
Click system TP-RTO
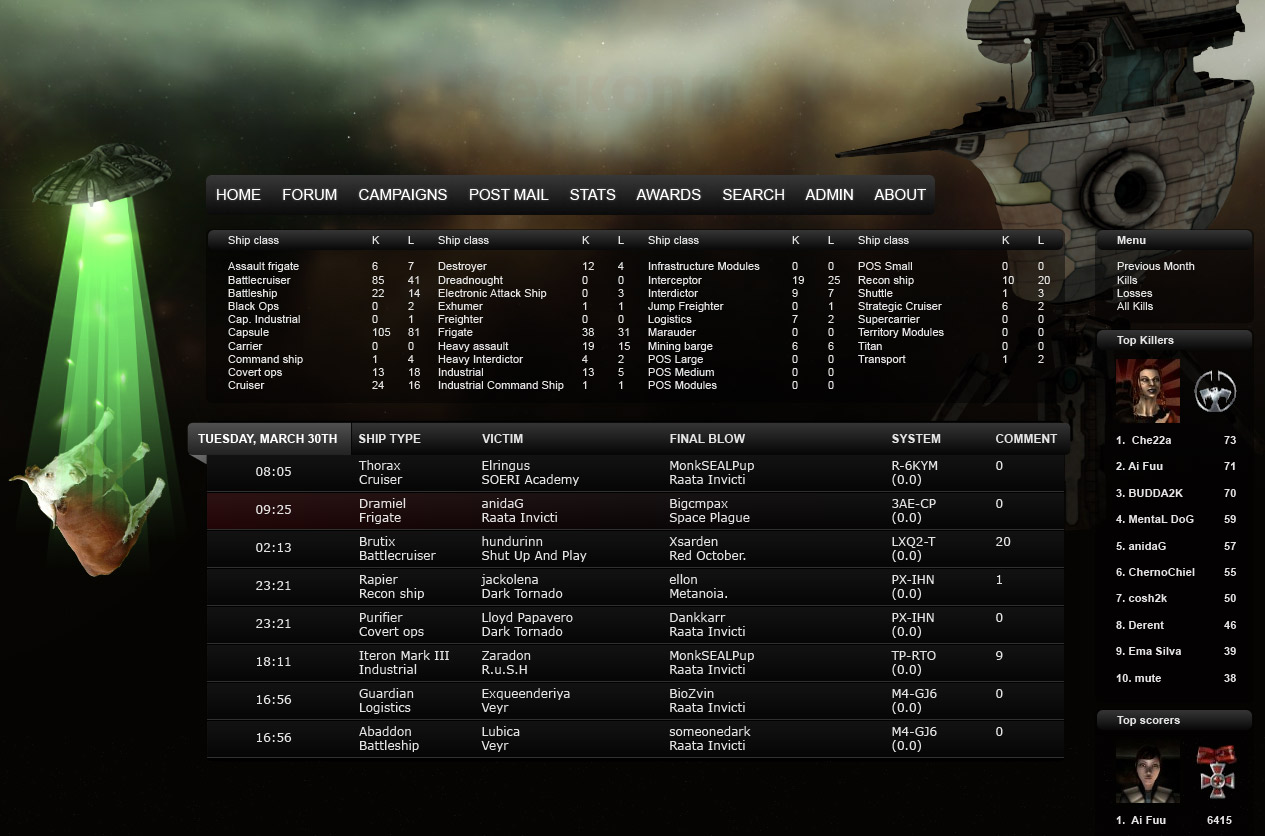pyautogui.click(x=914, y=656)
